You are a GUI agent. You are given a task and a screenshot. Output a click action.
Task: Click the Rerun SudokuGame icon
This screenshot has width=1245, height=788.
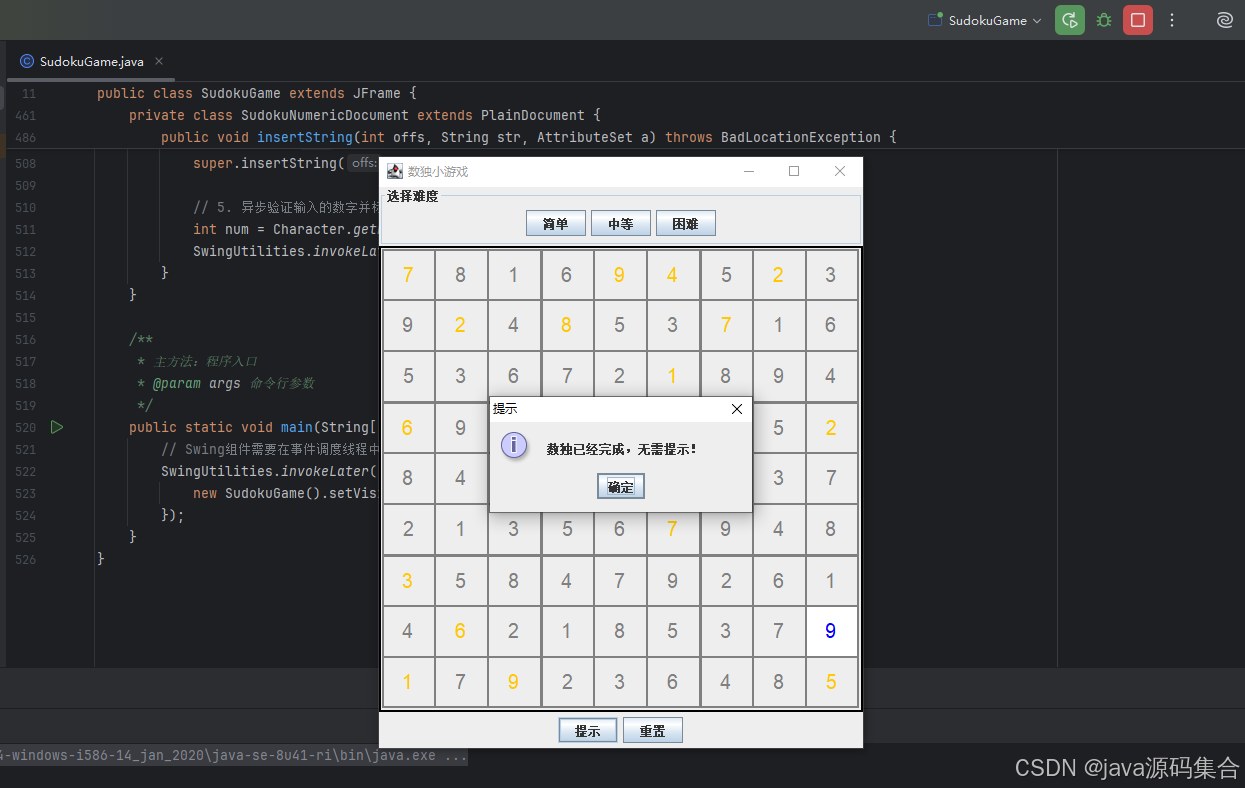tap(1070, 20)
